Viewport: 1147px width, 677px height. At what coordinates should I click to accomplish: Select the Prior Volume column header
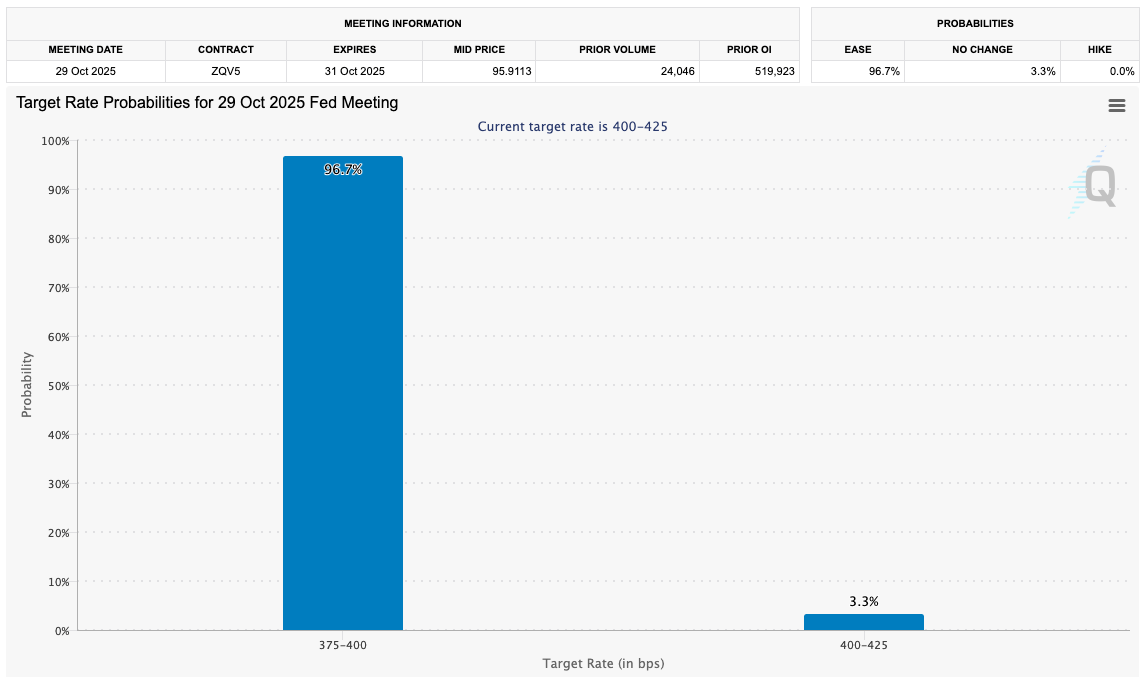click(616, 49)
